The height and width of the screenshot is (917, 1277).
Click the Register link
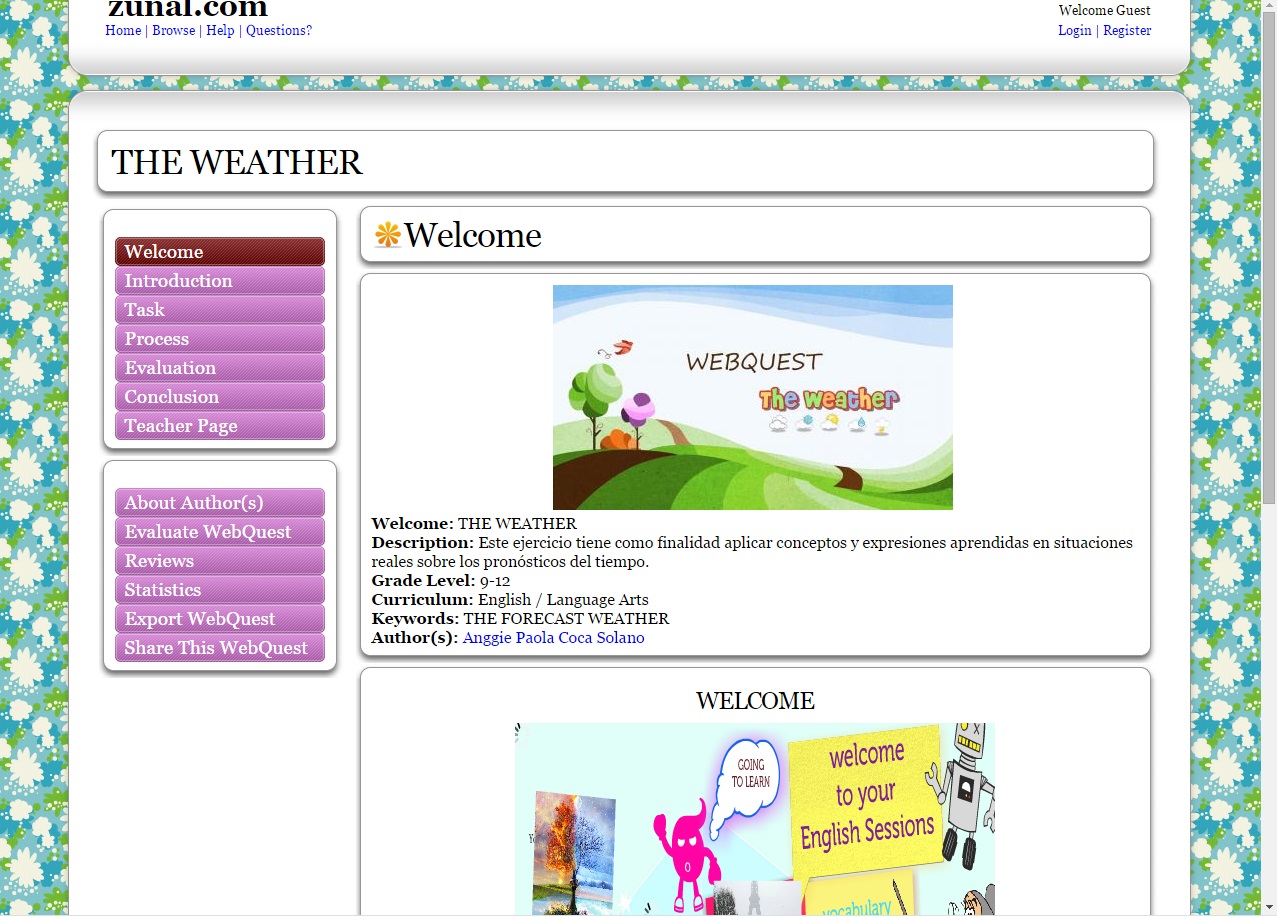click(1127, 31)
